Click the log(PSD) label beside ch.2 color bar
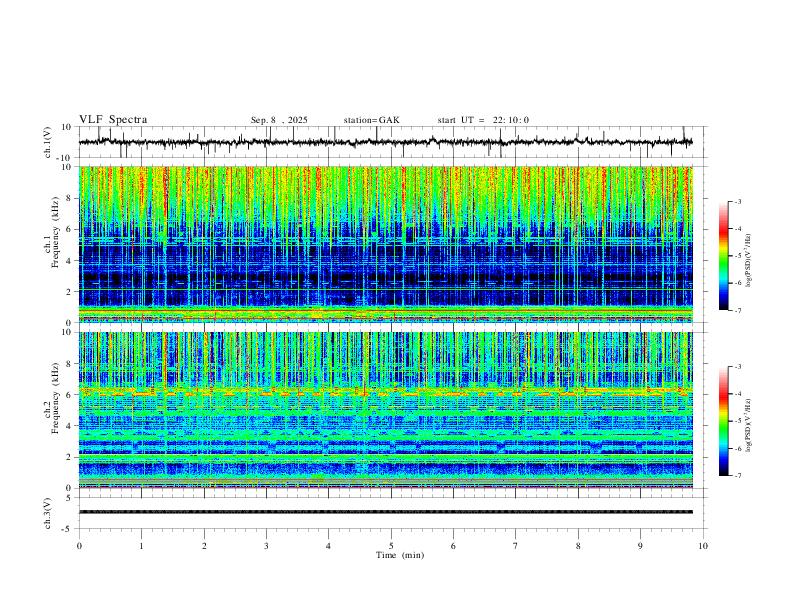Screen dimensions: 792x612 pyautogui.click(x=748, y=425)
